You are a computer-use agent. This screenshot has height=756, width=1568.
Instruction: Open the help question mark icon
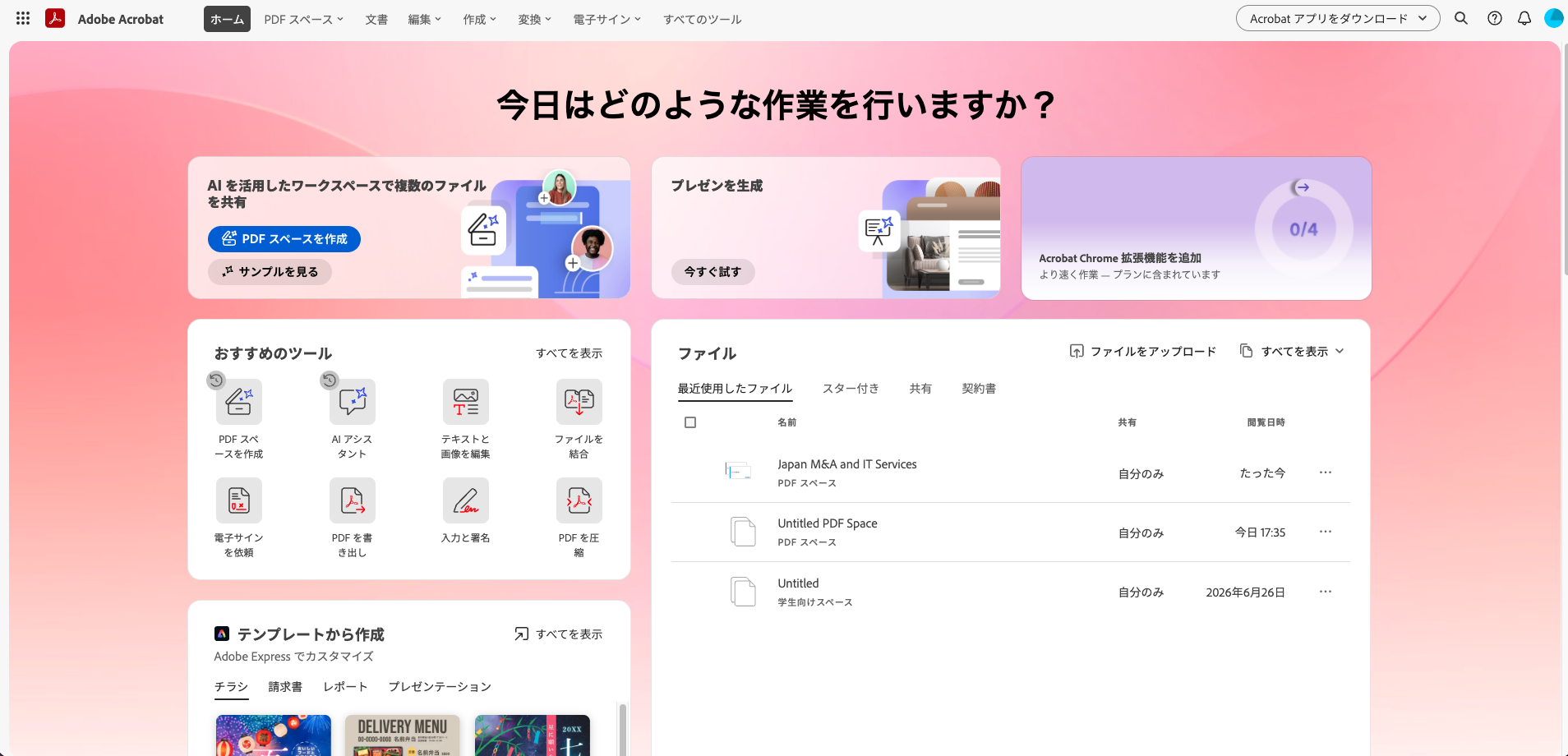(1495, 18)
